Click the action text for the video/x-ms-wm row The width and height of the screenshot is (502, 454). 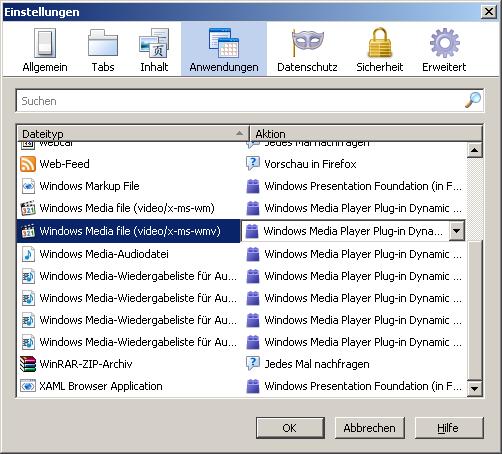pyautogui.click(x=363, y=208)
